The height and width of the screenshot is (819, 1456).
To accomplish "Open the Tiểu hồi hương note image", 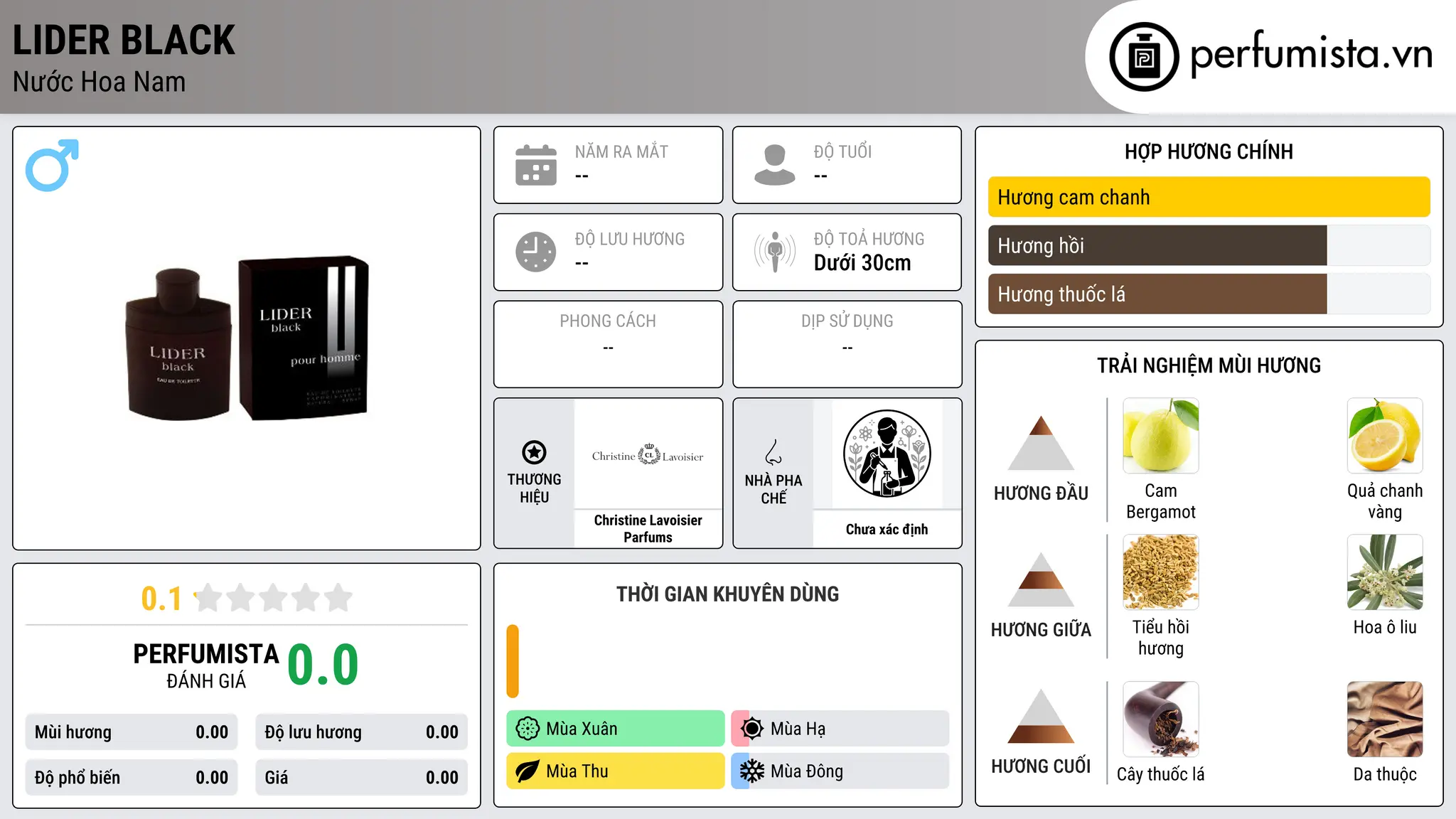I will tap(1161, 572).
